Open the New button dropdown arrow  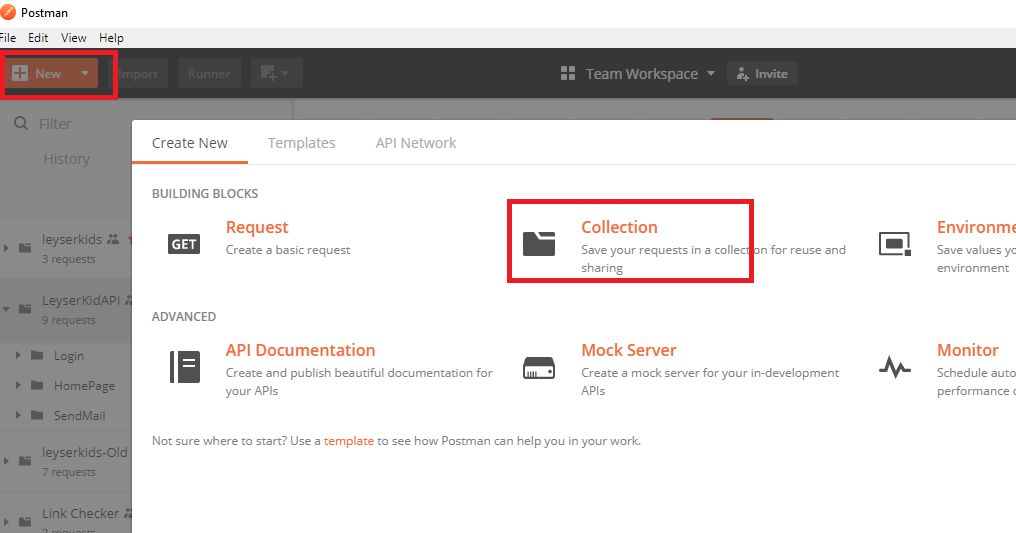(x=85, y=73)
